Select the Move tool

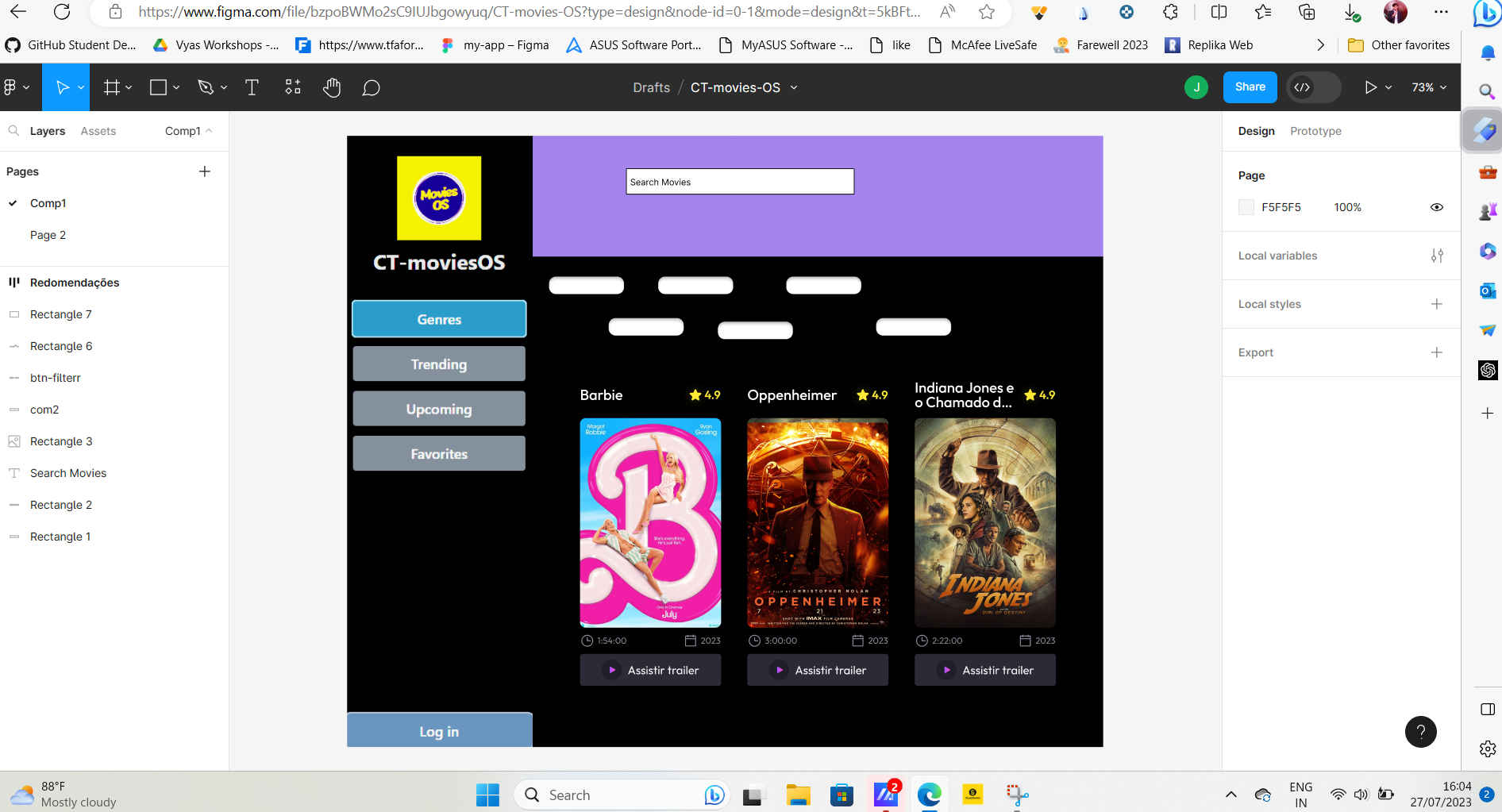[61, 87]
